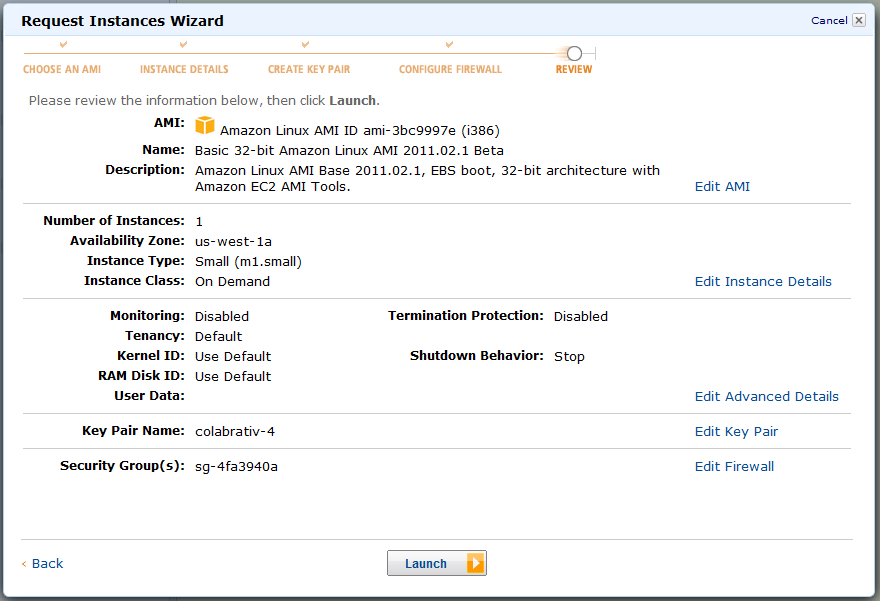Click the instance type Small (m1.small)
880x601 pixels.
(249, 261)
